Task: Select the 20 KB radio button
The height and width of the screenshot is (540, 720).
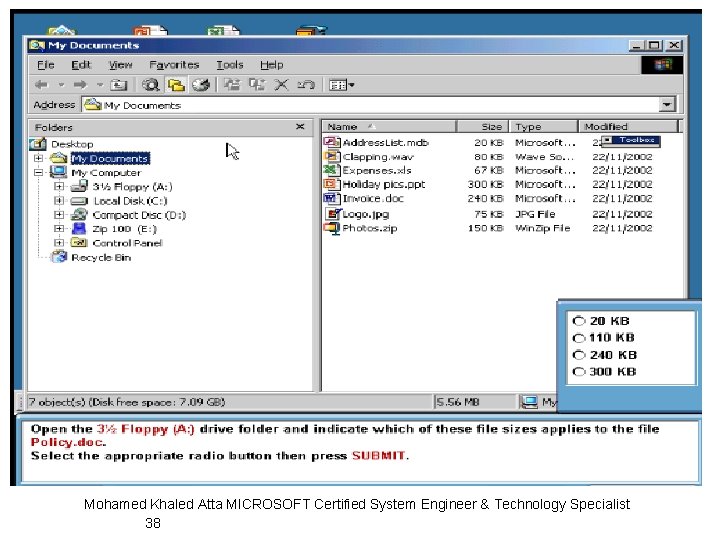Action: tap(579, 321)
